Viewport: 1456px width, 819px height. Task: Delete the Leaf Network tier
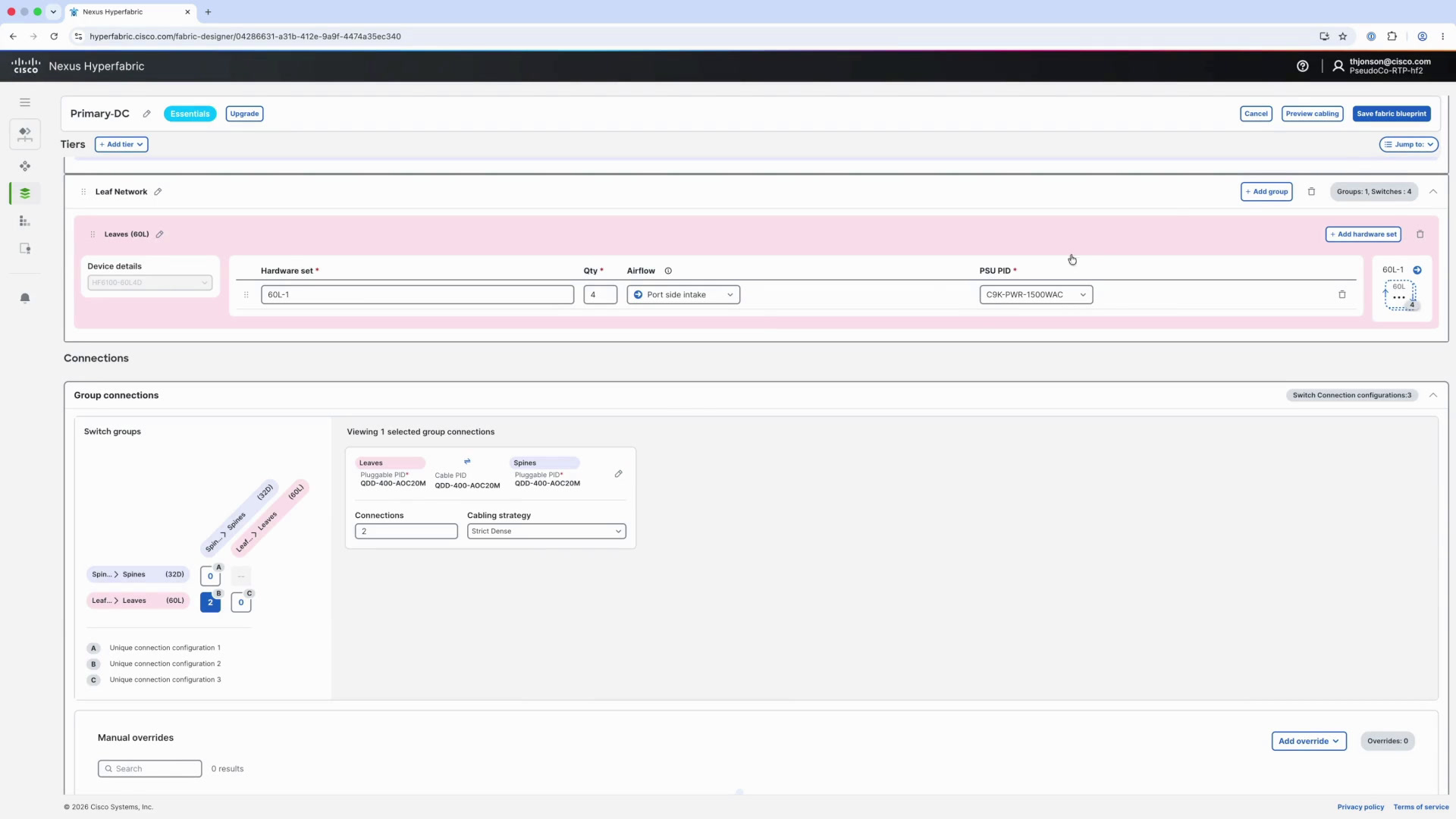1311,192
